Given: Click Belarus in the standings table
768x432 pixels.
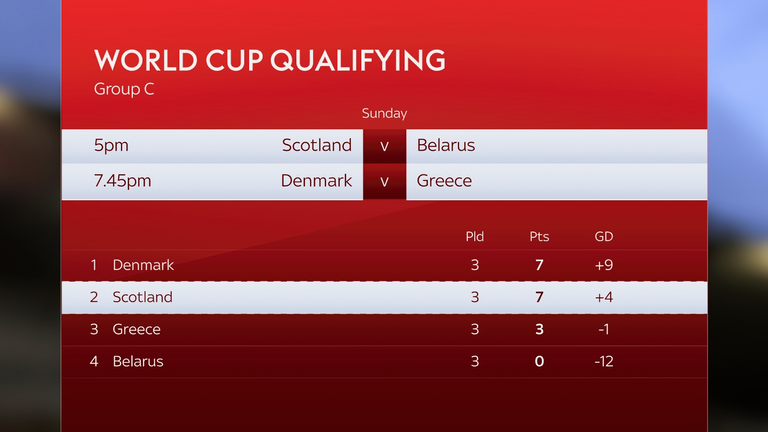Looking at the screenshot, I should click(x=138, y=361).
